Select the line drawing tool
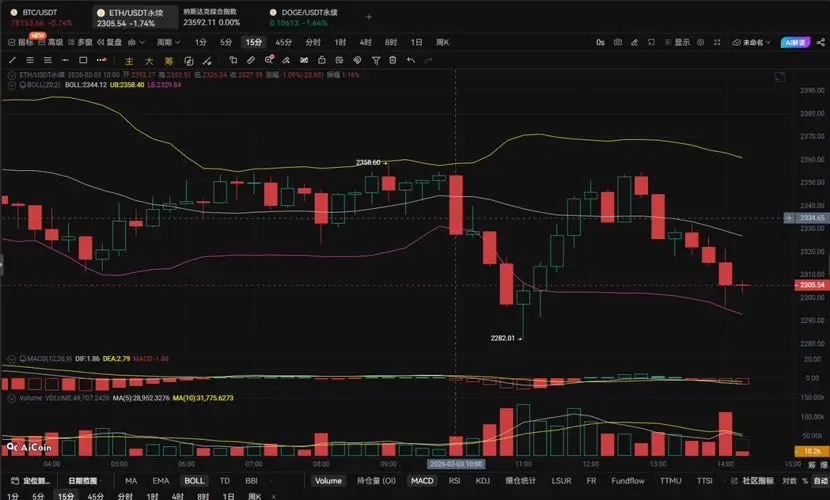The image size is (830, 500). [x=13, y=60]
